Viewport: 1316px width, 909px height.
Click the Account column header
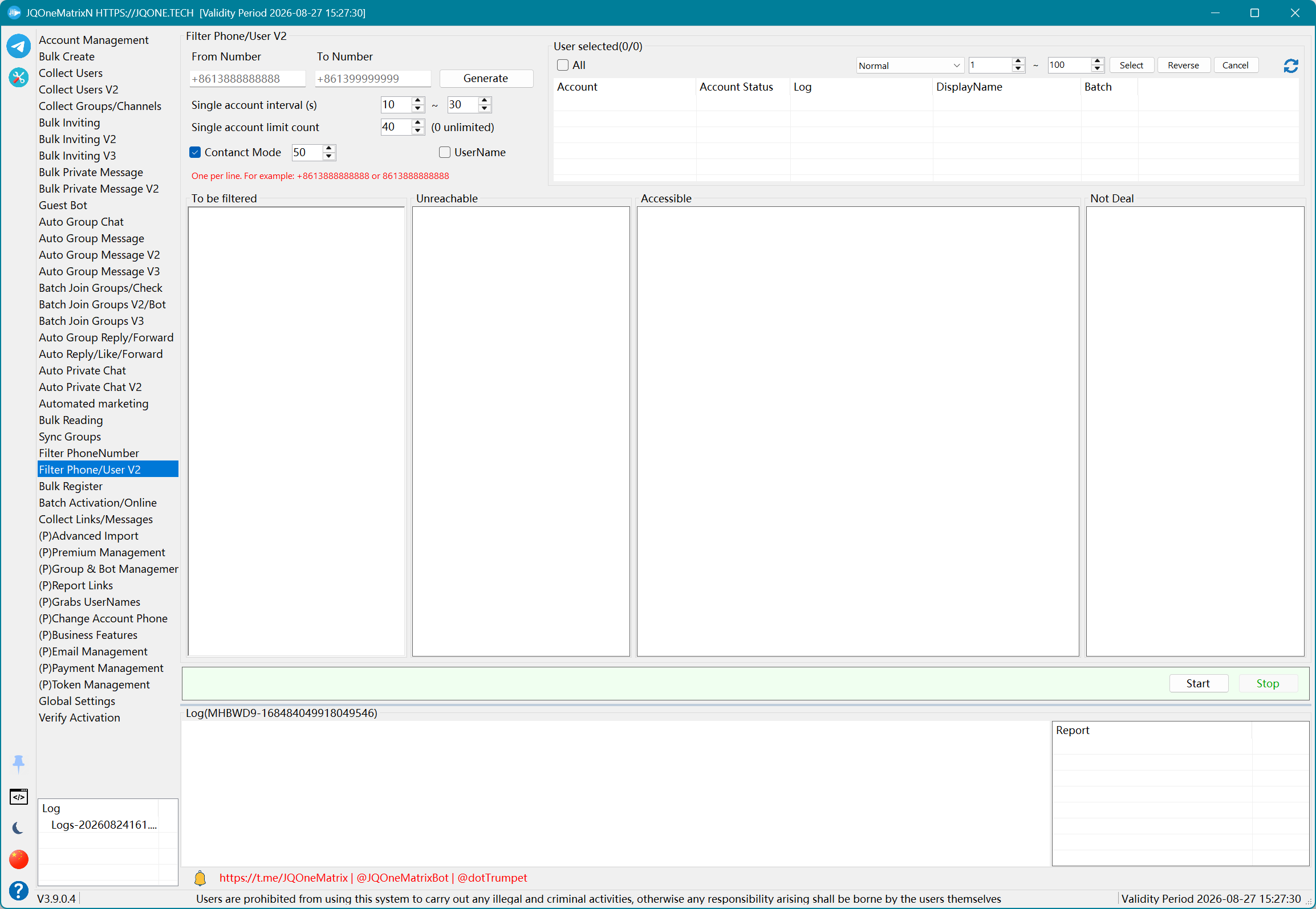(625, 87)
